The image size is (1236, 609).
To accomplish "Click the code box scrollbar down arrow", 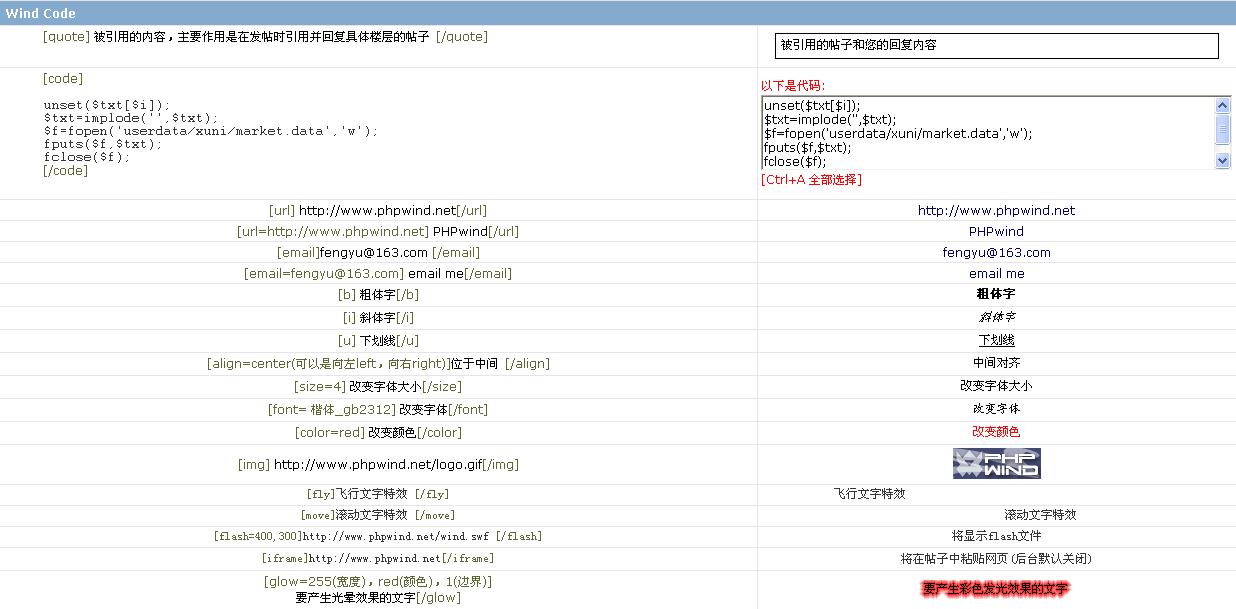I will pyautogui.click(x=1222, y=160).
